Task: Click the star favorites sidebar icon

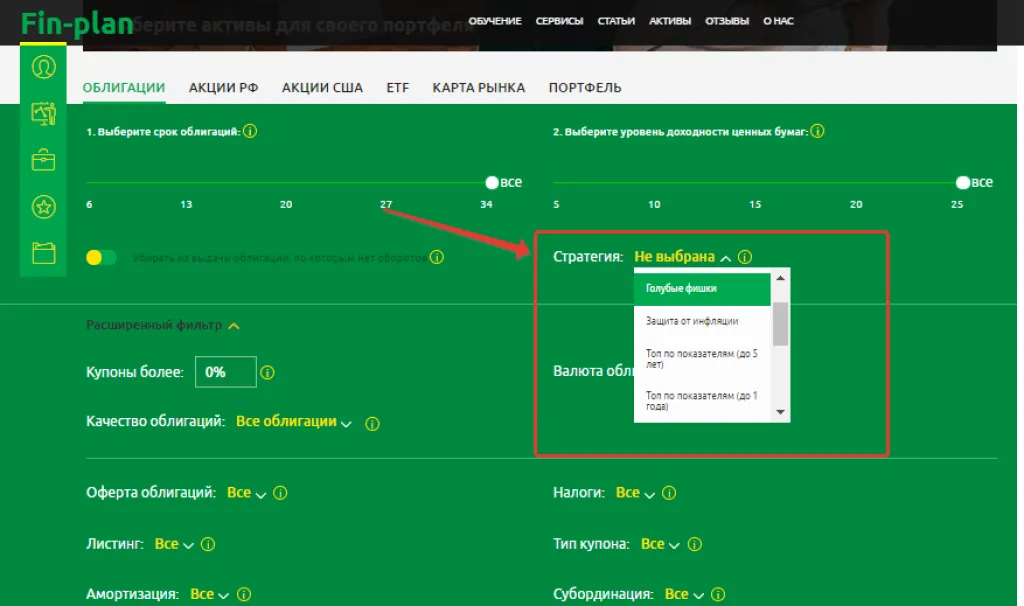Action: pyautogui.click(x=43, y=207)
